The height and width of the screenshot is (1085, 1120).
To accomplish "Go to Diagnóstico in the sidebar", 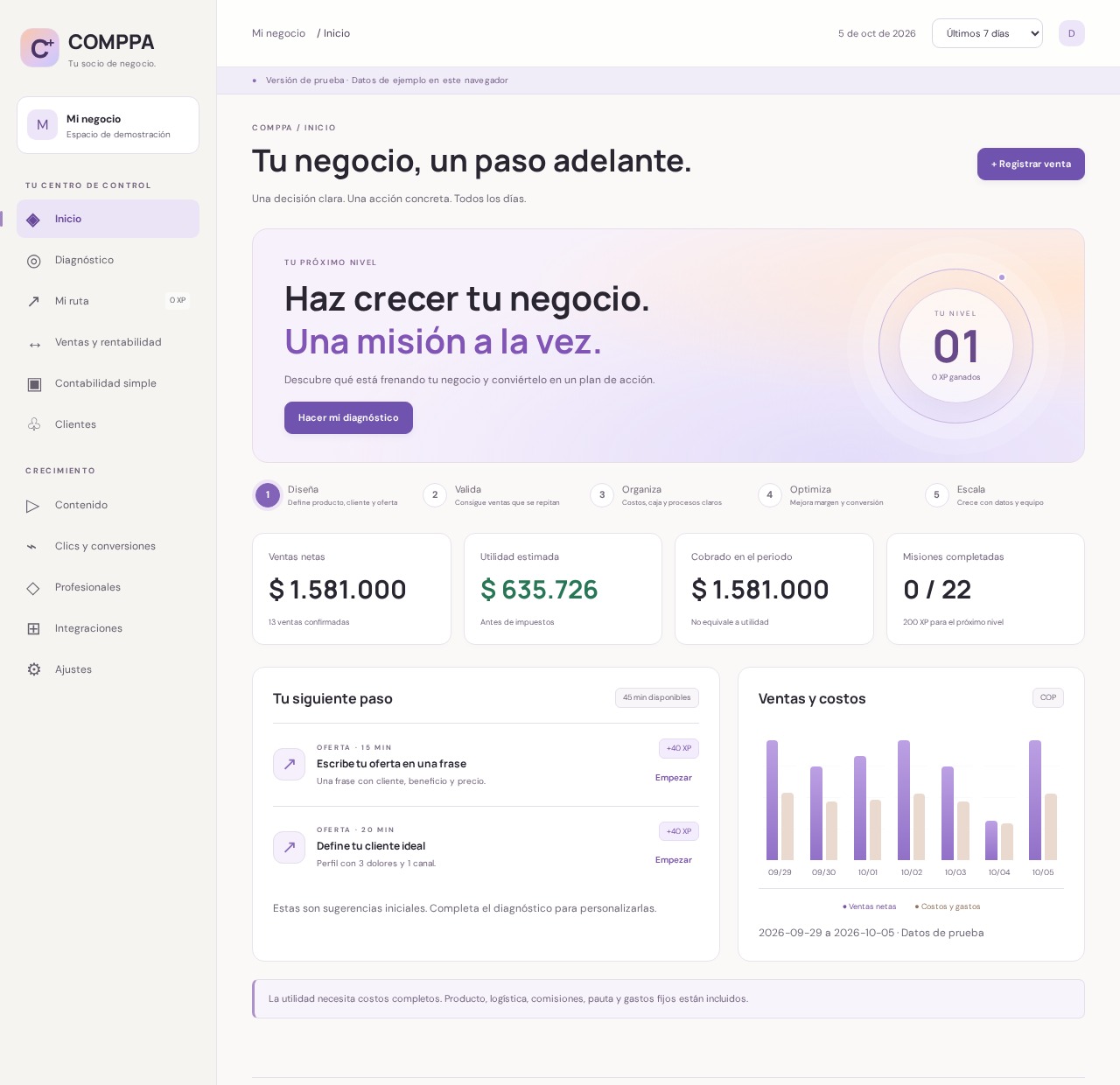I will [x=108, y=261].
